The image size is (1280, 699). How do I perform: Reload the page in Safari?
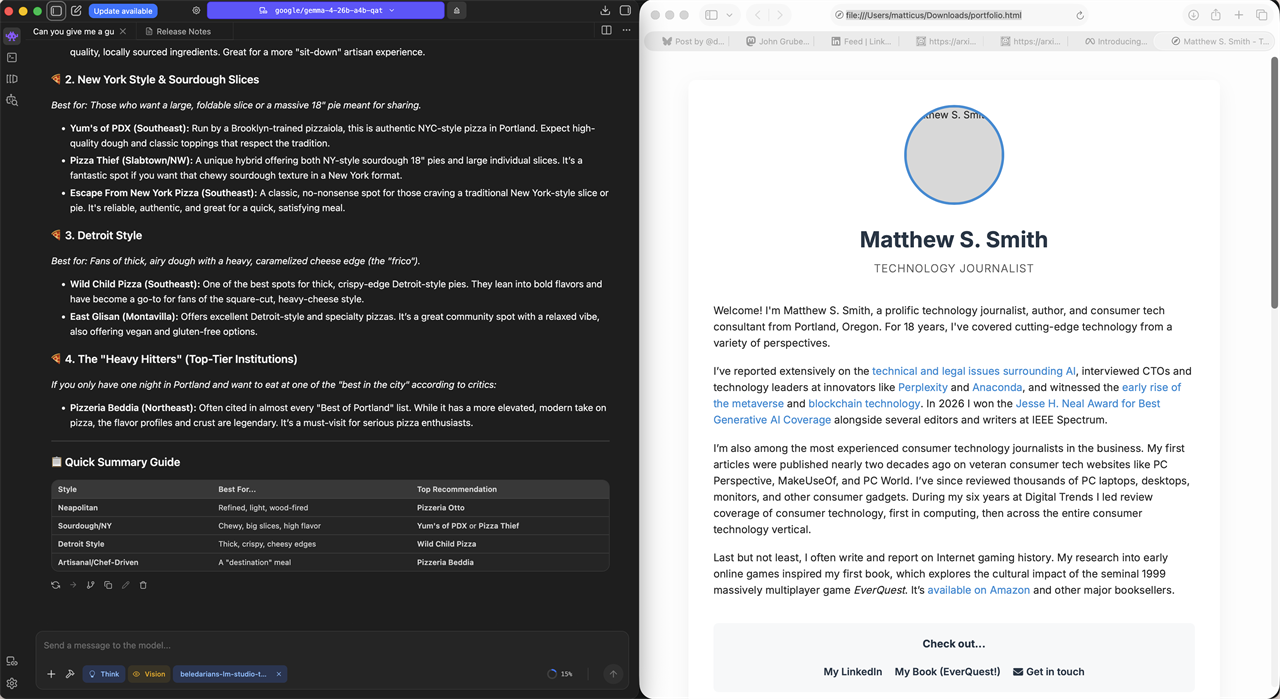click(x=1080, y=15)
